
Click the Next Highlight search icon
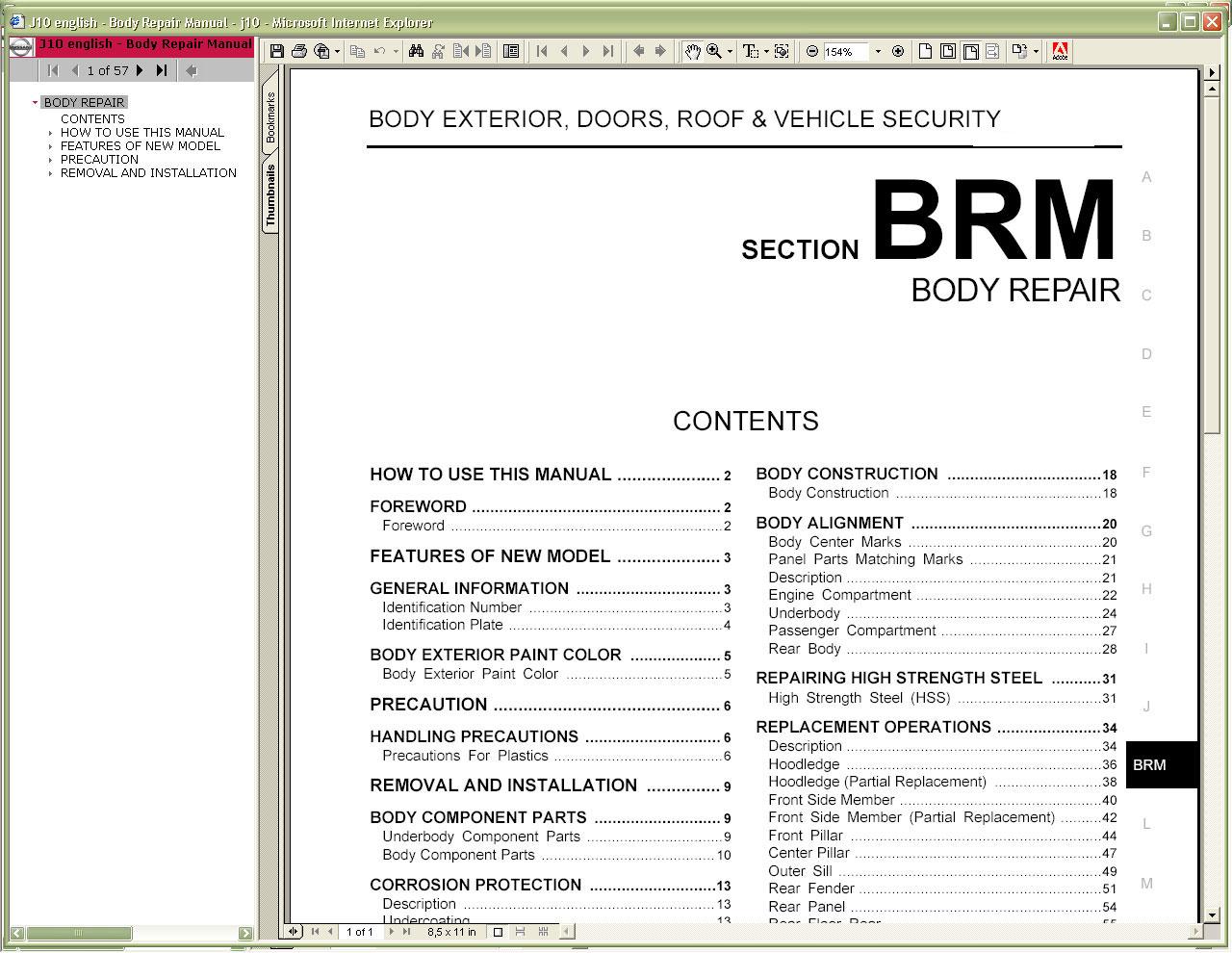(483, 51)
